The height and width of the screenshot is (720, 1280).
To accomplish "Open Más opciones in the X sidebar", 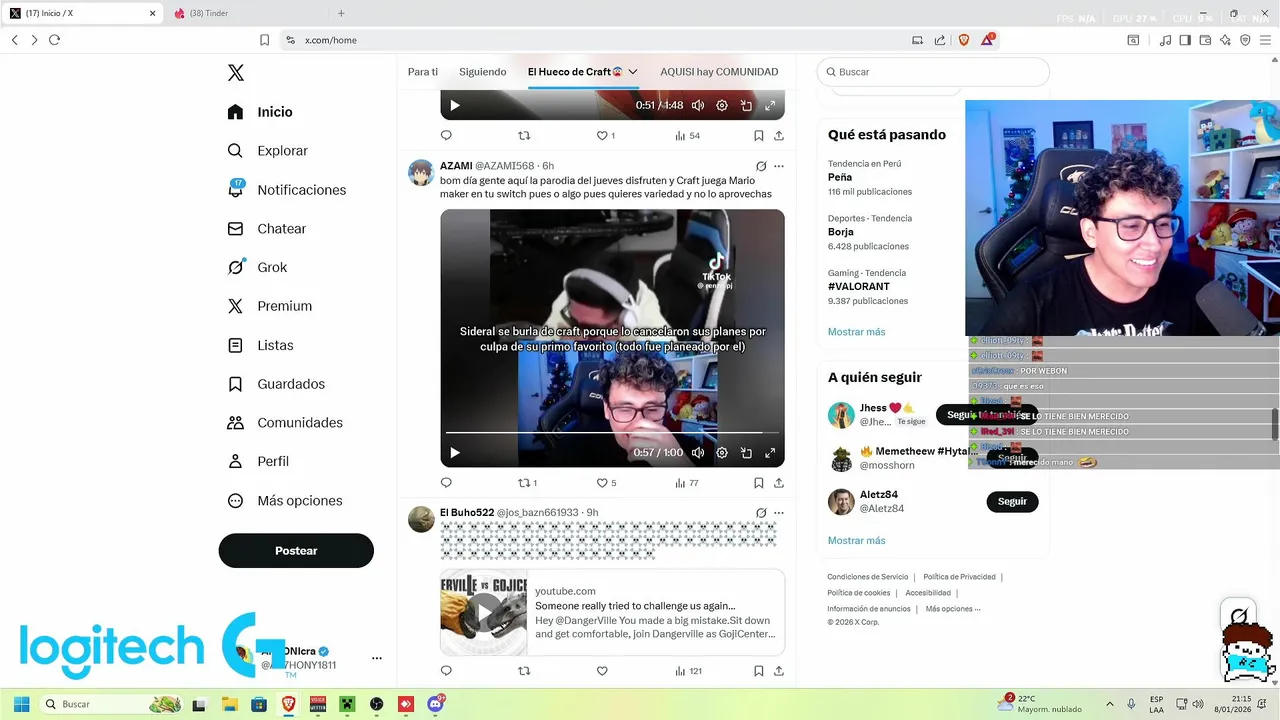I will point(285,501).
